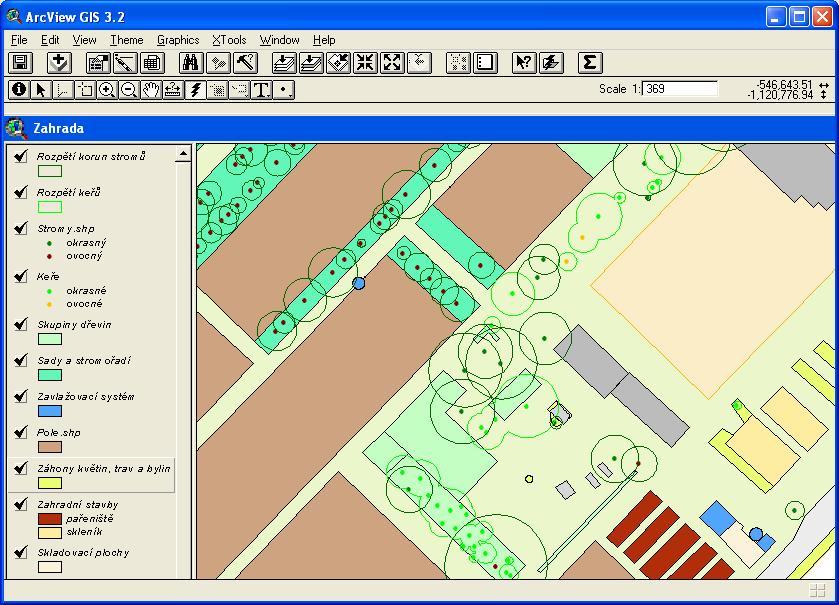This screenshot has width=839, height=605.
Task: Zoom to active themes button
Action: (311, 63)
